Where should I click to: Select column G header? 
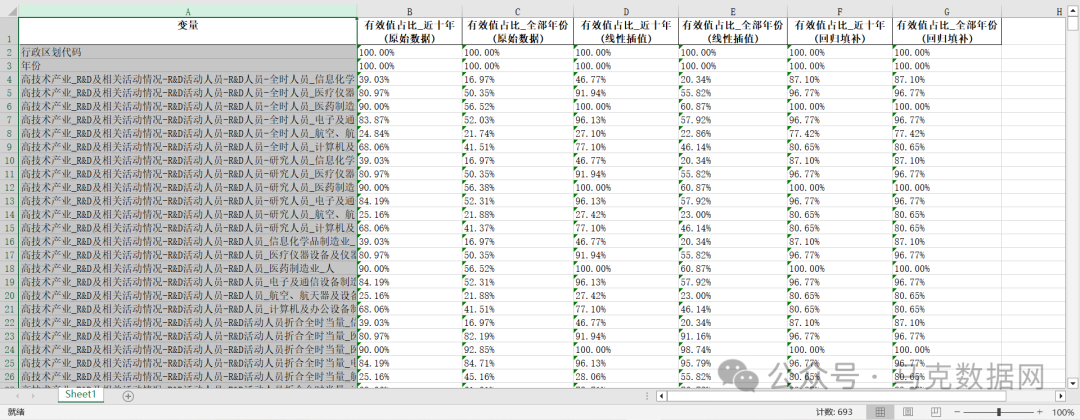tap(947, 10)
